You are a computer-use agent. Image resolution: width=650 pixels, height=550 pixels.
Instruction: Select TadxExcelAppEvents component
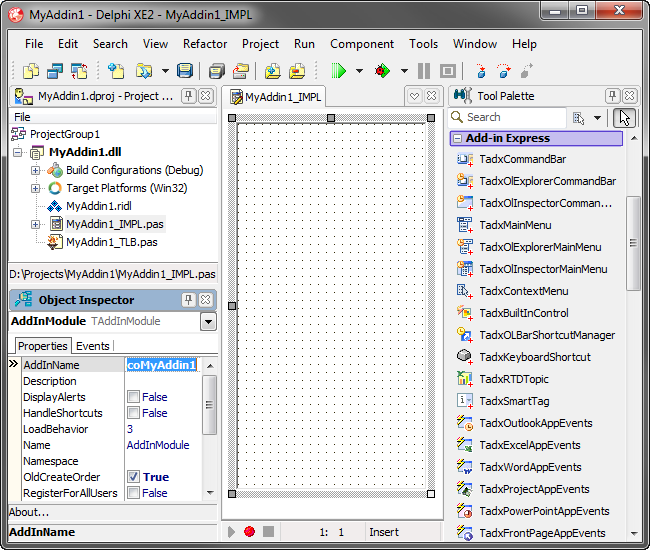pos(530,445)
